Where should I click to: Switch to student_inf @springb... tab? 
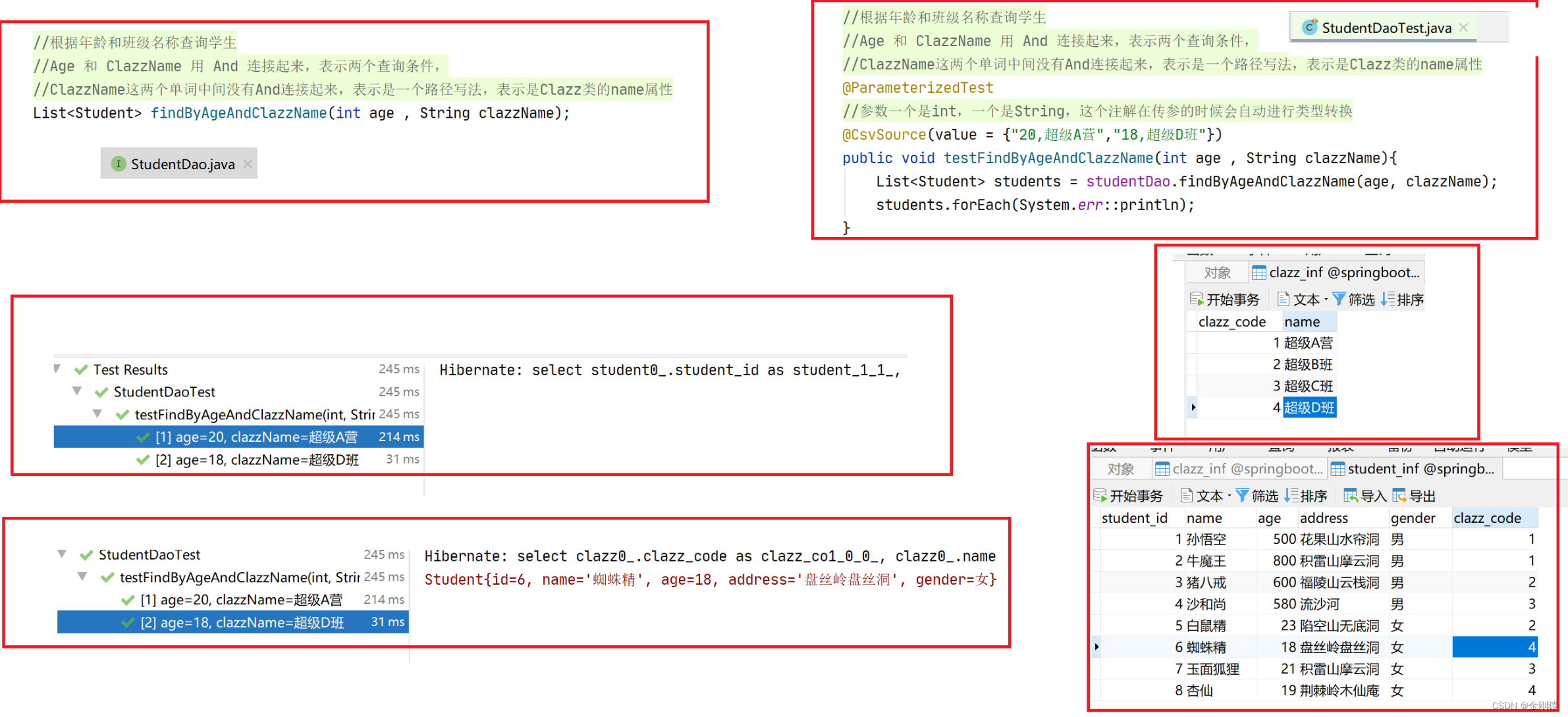1413,469
